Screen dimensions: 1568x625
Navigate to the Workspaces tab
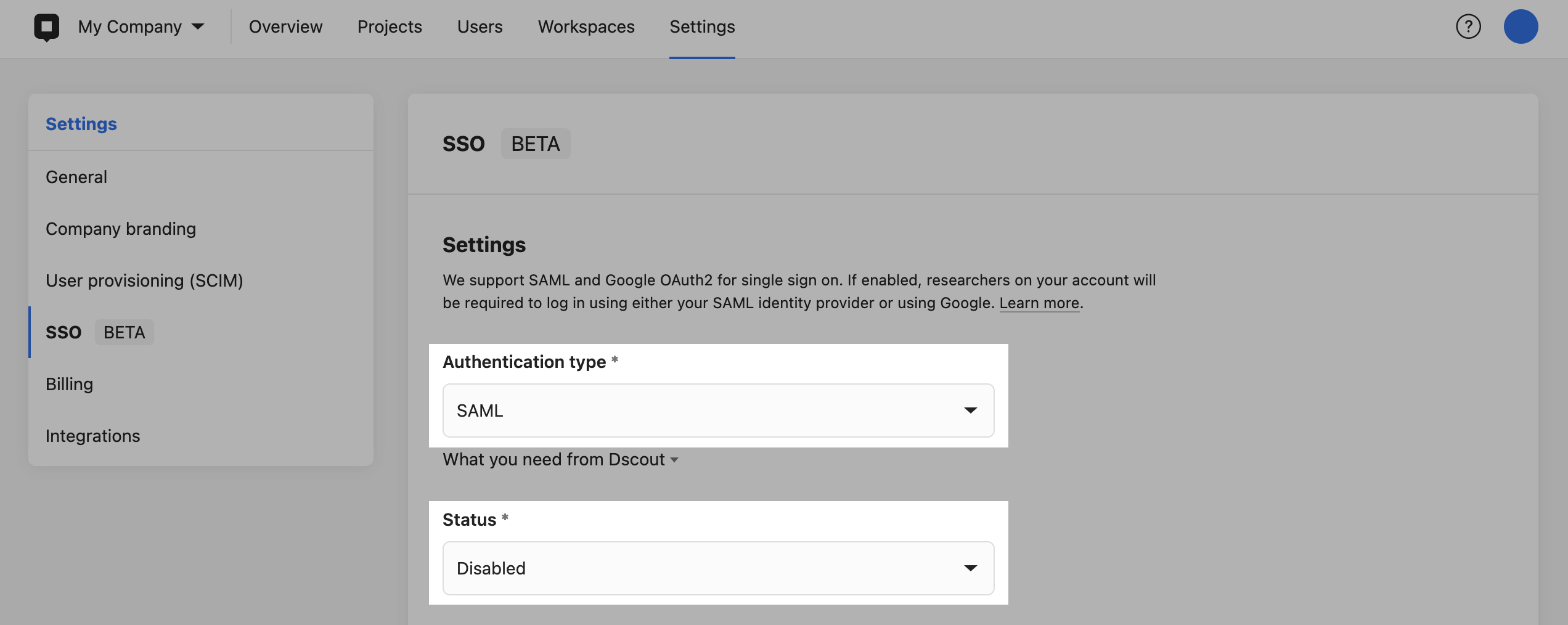click(586, 27)
